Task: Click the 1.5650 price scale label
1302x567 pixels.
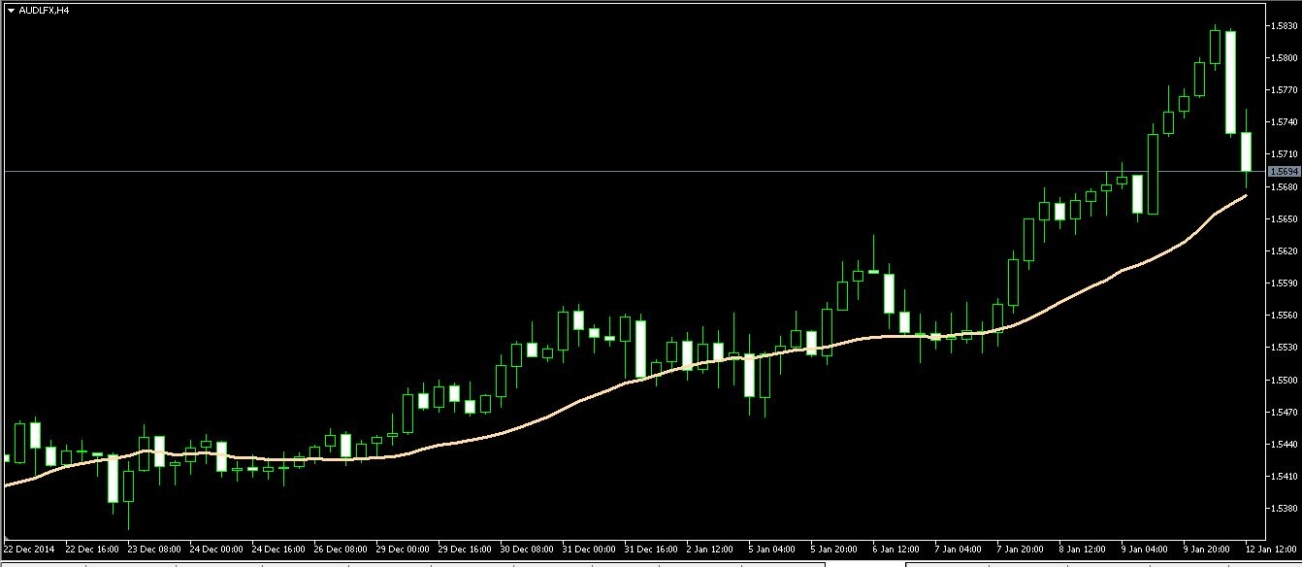Action: tap(1284, 219)
